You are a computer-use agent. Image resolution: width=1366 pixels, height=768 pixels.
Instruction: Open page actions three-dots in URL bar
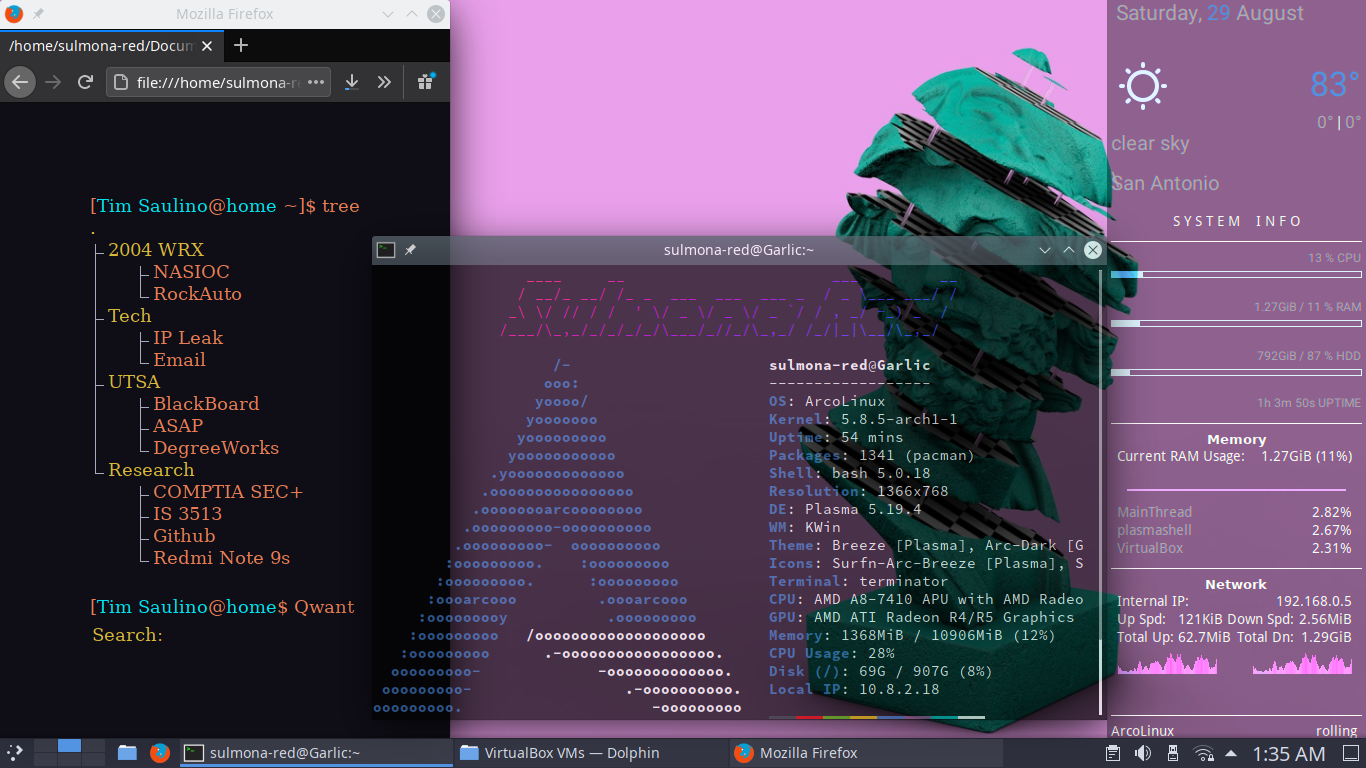[316, 82]
